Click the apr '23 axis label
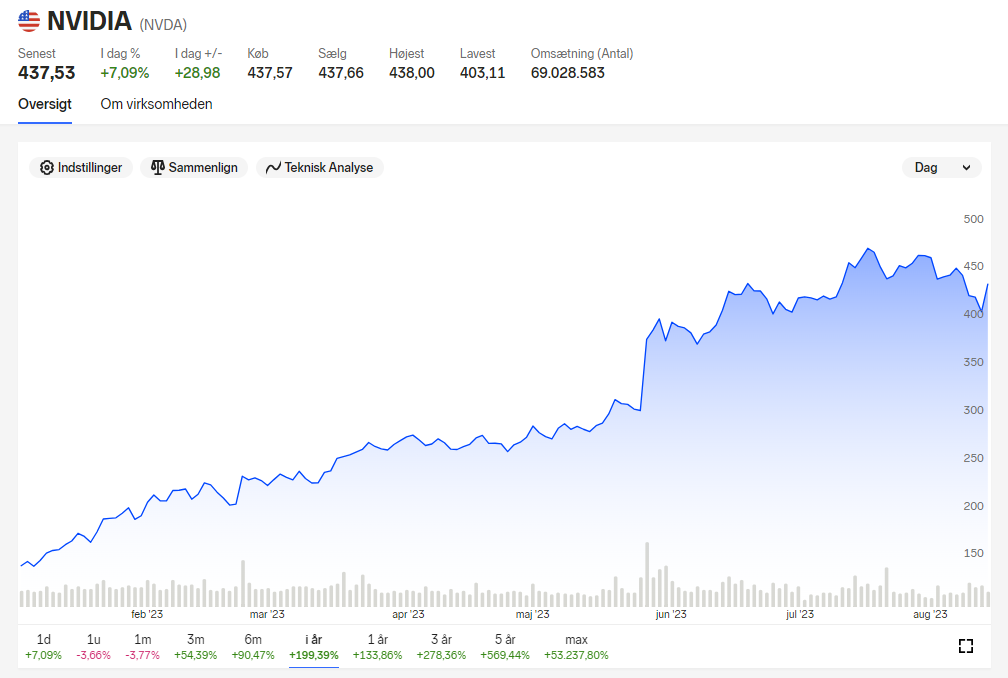The image size is (1008, 678). tap(408, 614)
